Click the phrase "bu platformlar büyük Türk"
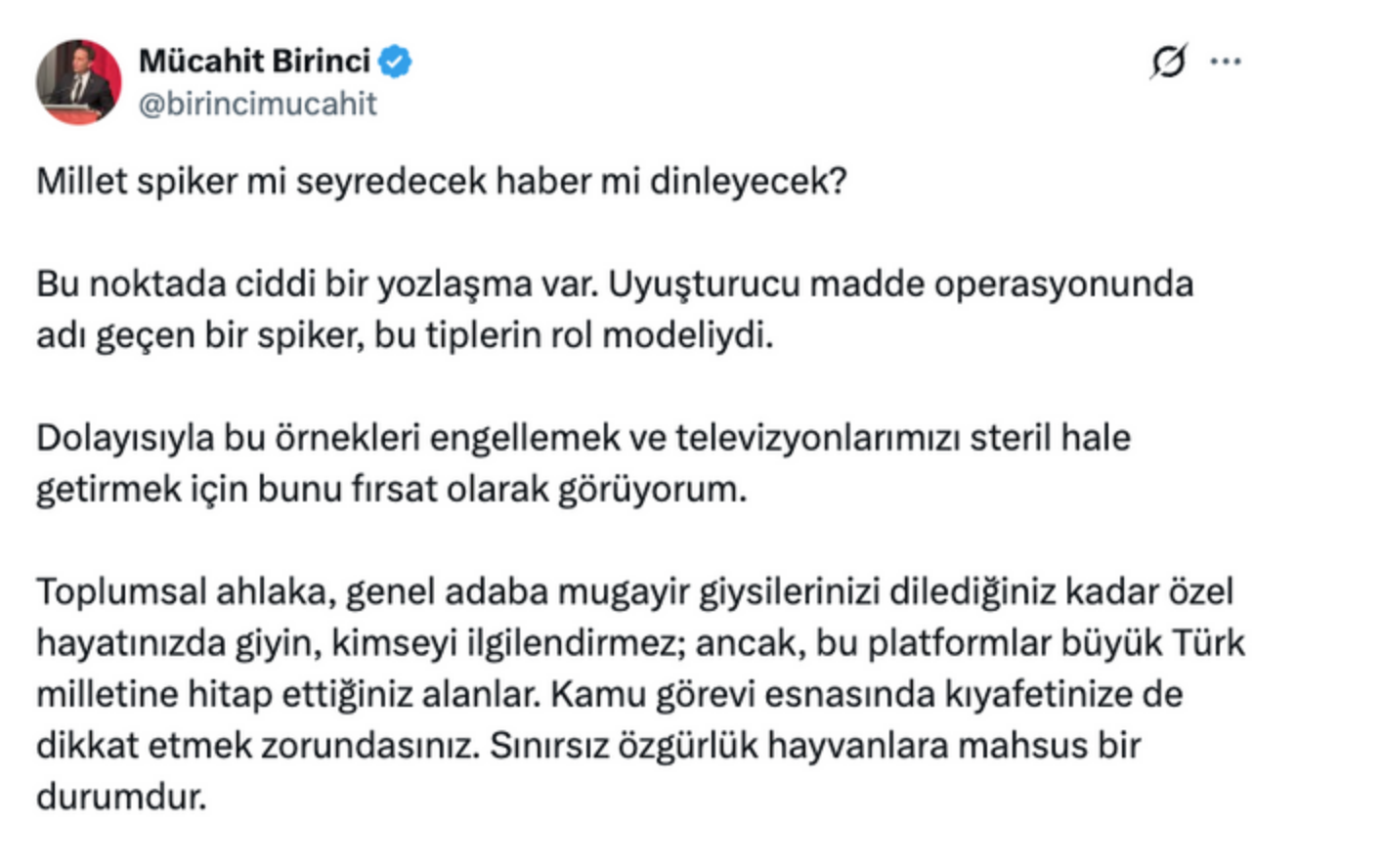This screenshot has width=1384, height=868. pyautogui.click(x=1030, y=643)
